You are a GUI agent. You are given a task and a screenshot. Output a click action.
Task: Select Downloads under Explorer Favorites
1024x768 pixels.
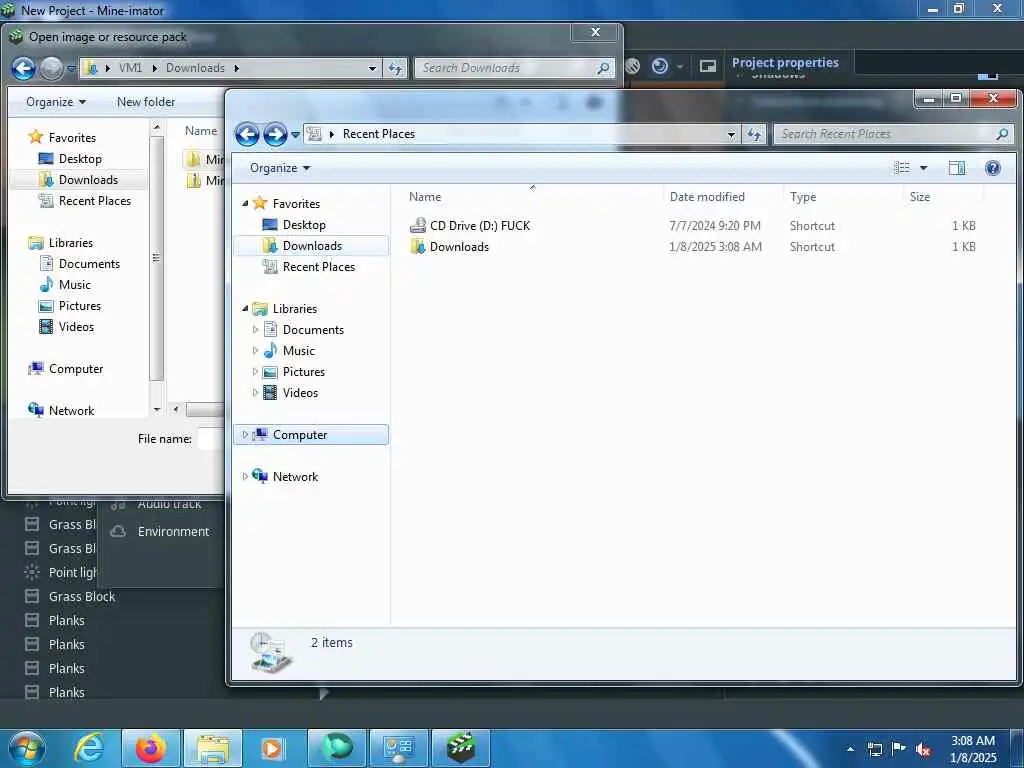coord(312,246)
